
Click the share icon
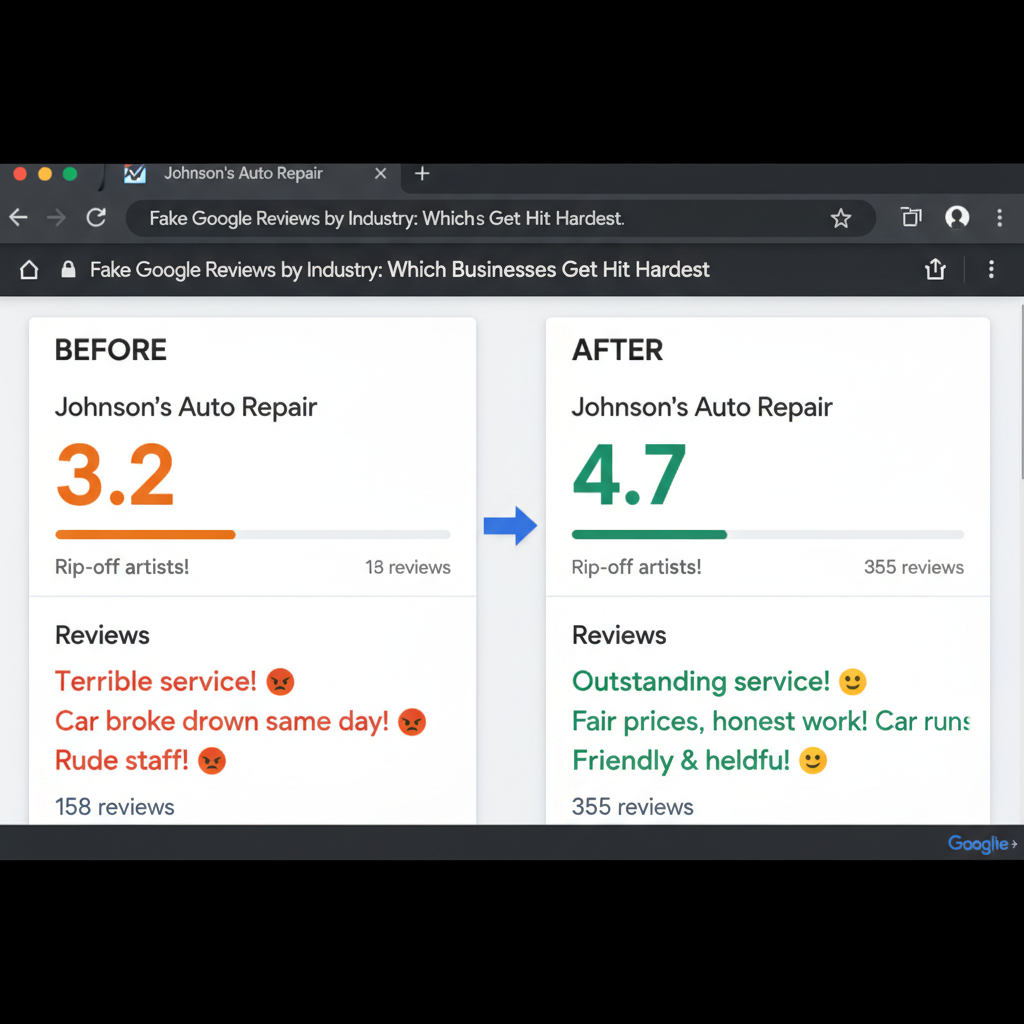[935, 268]
